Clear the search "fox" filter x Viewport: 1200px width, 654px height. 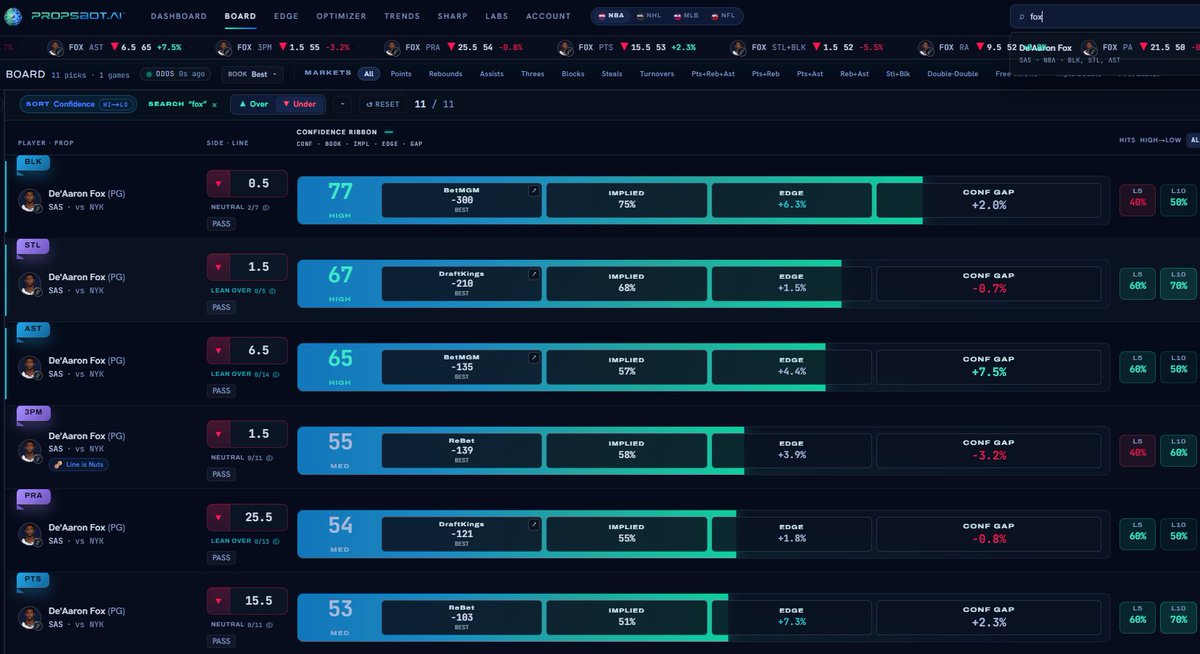214,104
